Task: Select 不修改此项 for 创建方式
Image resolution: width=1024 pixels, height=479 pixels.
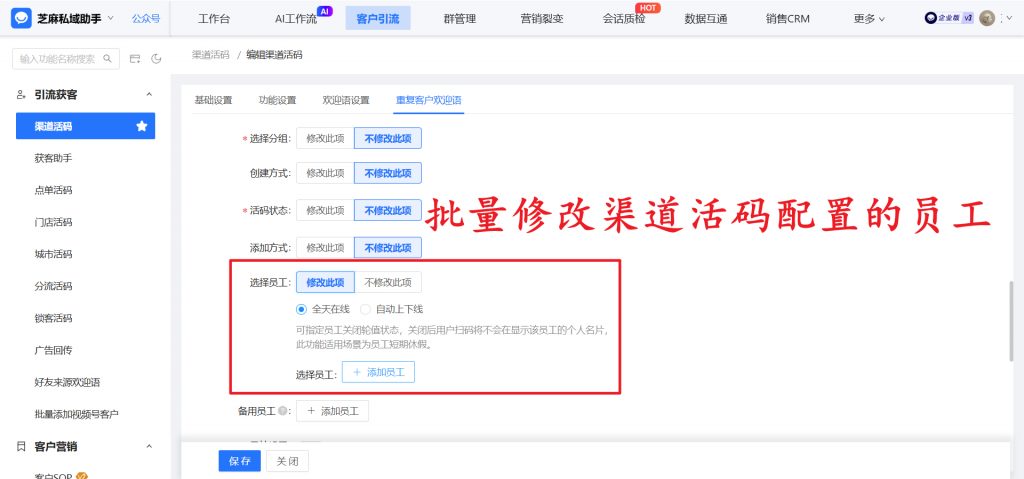Action: pyautogui.click(x=388, y=173)
